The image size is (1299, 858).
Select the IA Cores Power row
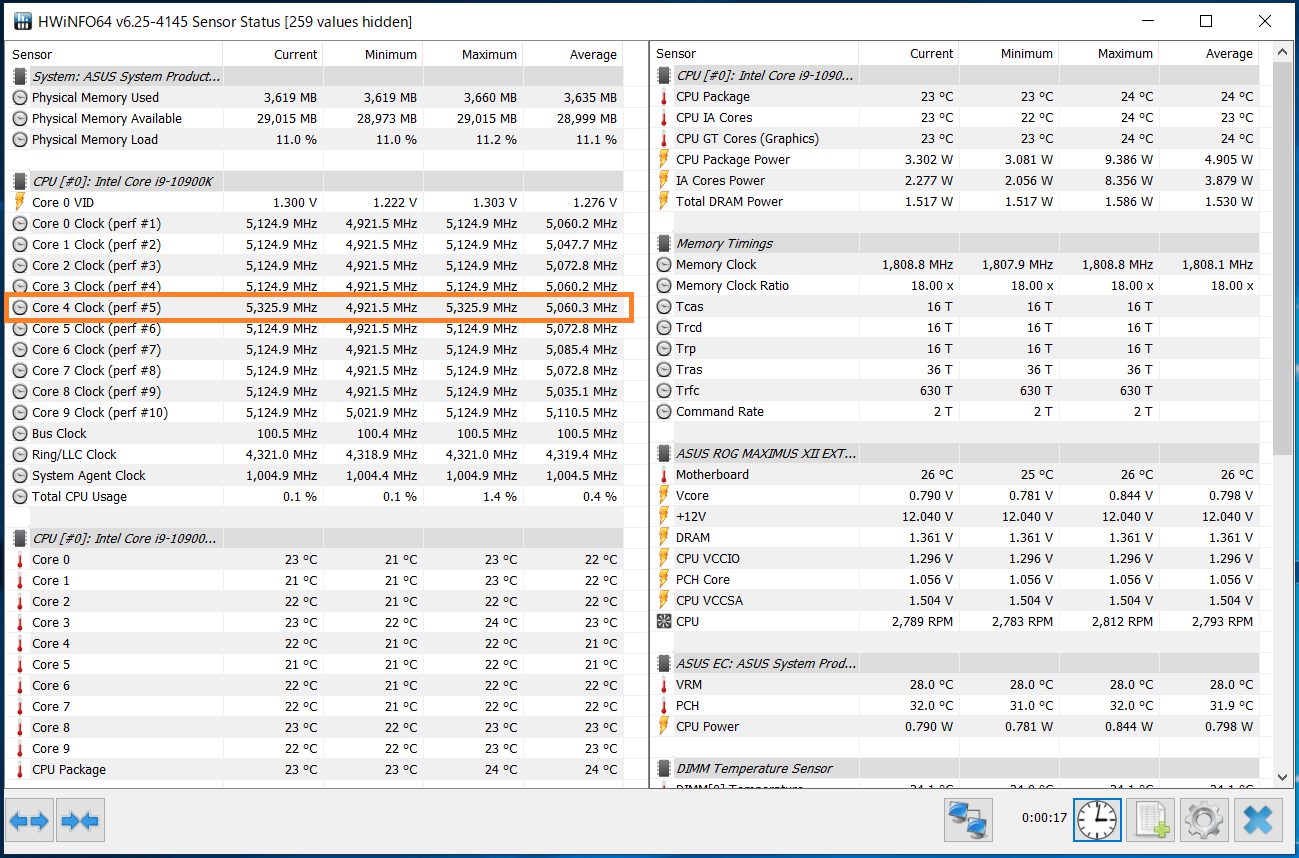coord(957,181)
